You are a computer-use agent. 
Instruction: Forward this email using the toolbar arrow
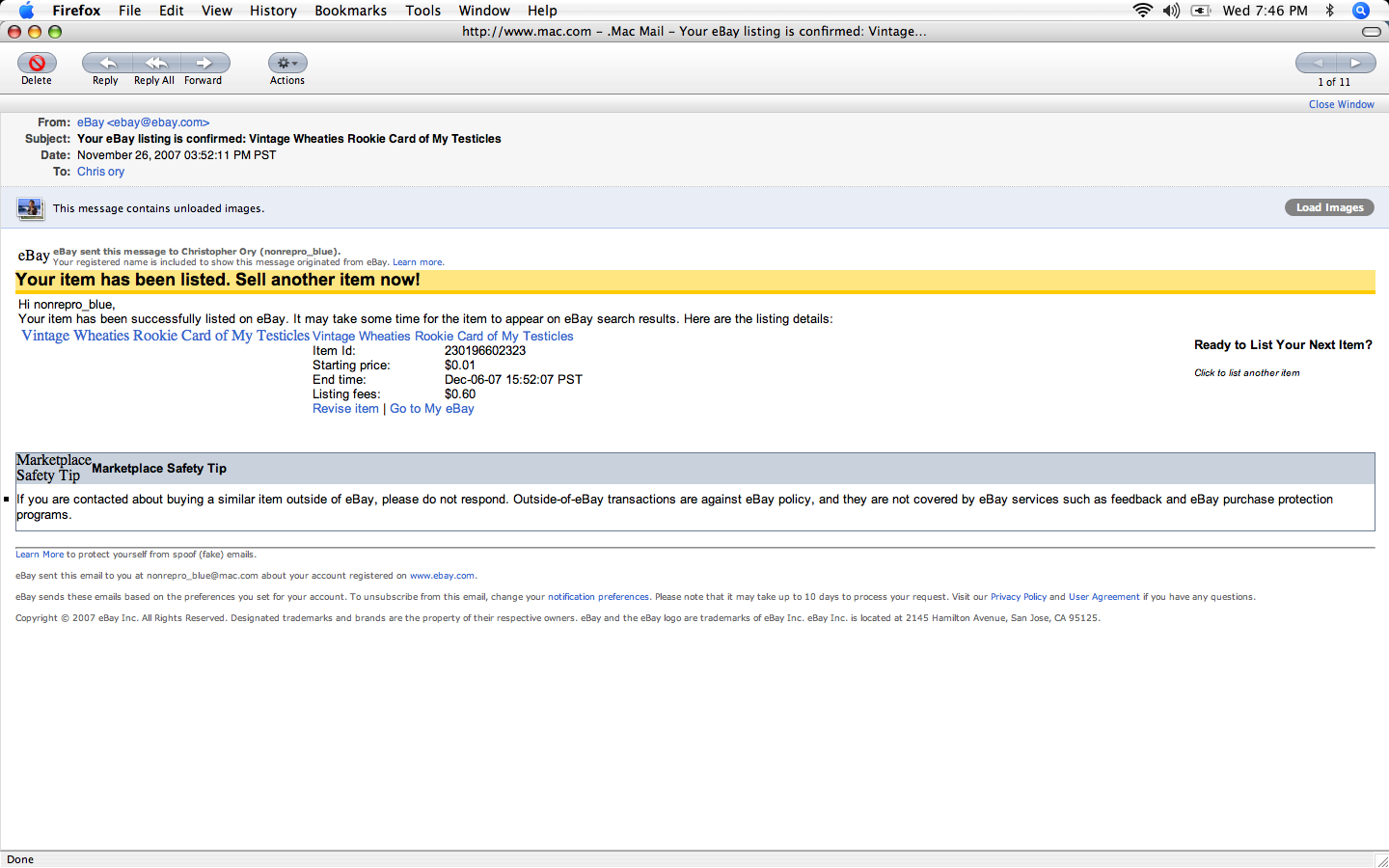(x=204, y=64)
